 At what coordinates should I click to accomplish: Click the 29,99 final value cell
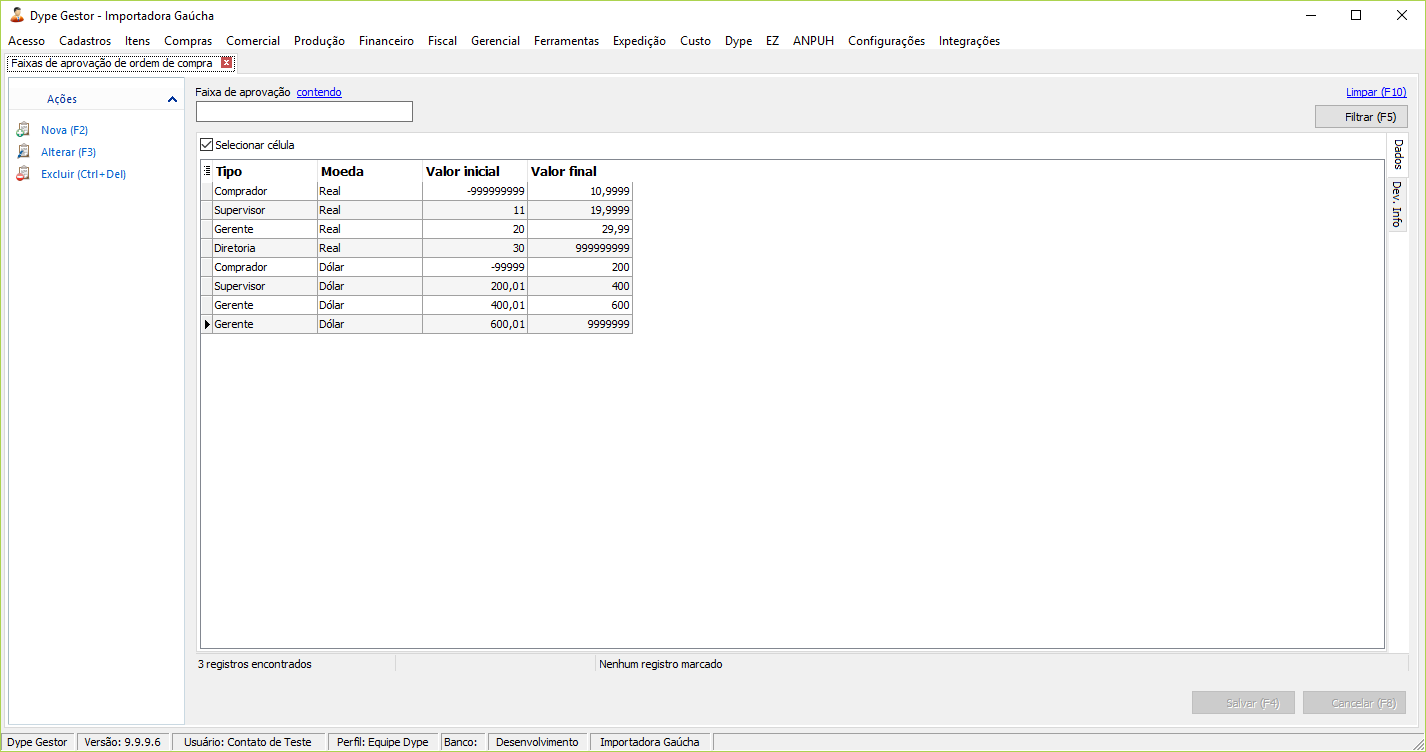tap(580, 229)
